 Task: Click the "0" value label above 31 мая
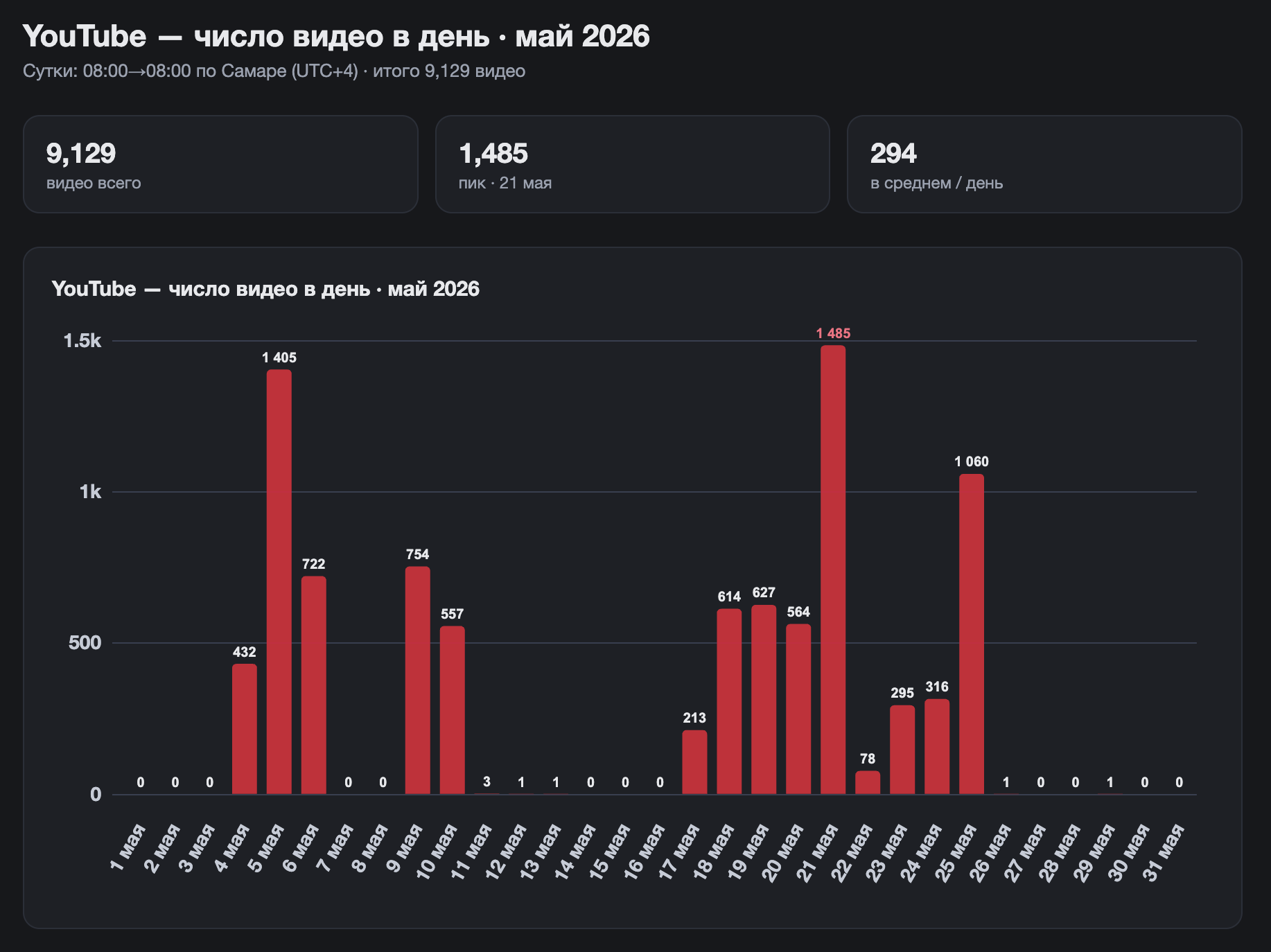pyautogui.click(x=1180, y=782)
